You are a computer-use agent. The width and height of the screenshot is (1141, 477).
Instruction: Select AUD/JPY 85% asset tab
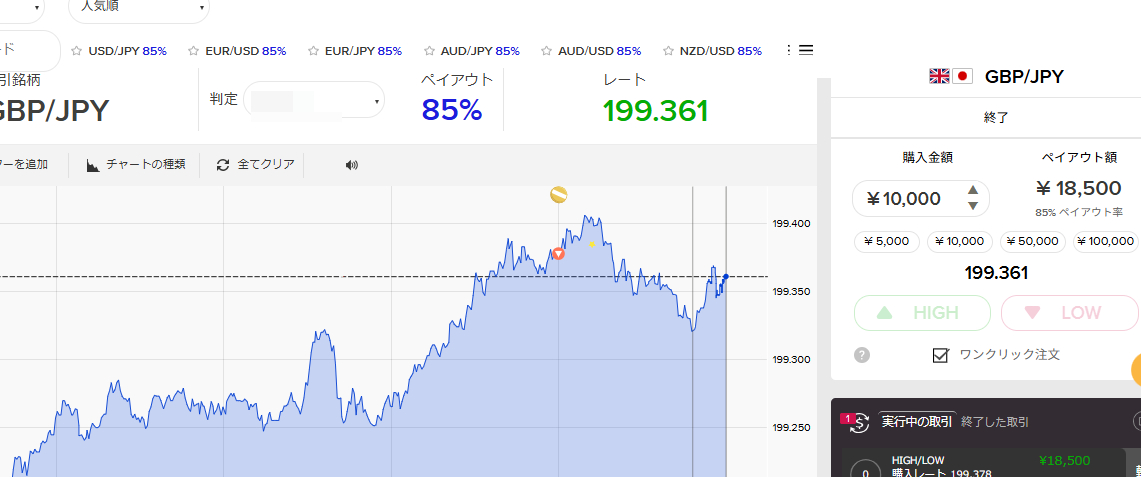pyautogui.click(x=480, y=51)
